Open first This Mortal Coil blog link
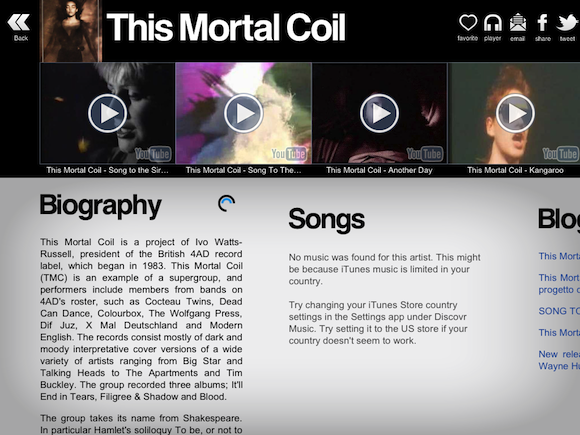 click(x=559, y=256)
